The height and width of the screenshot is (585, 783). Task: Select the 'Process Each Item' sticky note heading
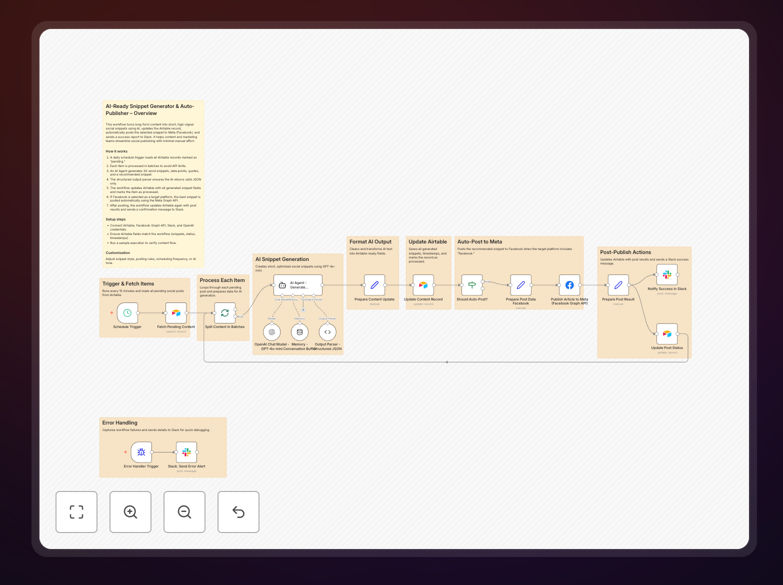[222, 280]
